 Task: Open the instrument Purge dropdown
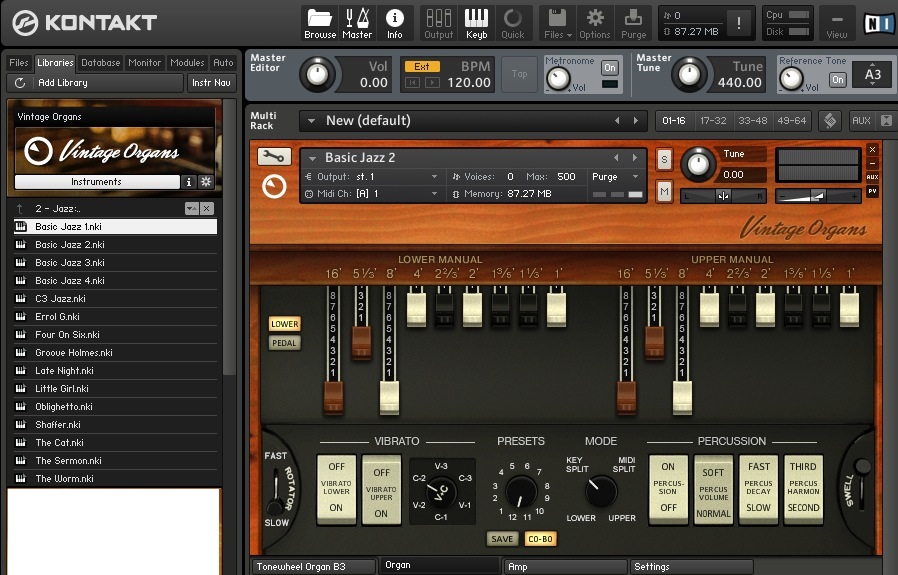(635, 177)
